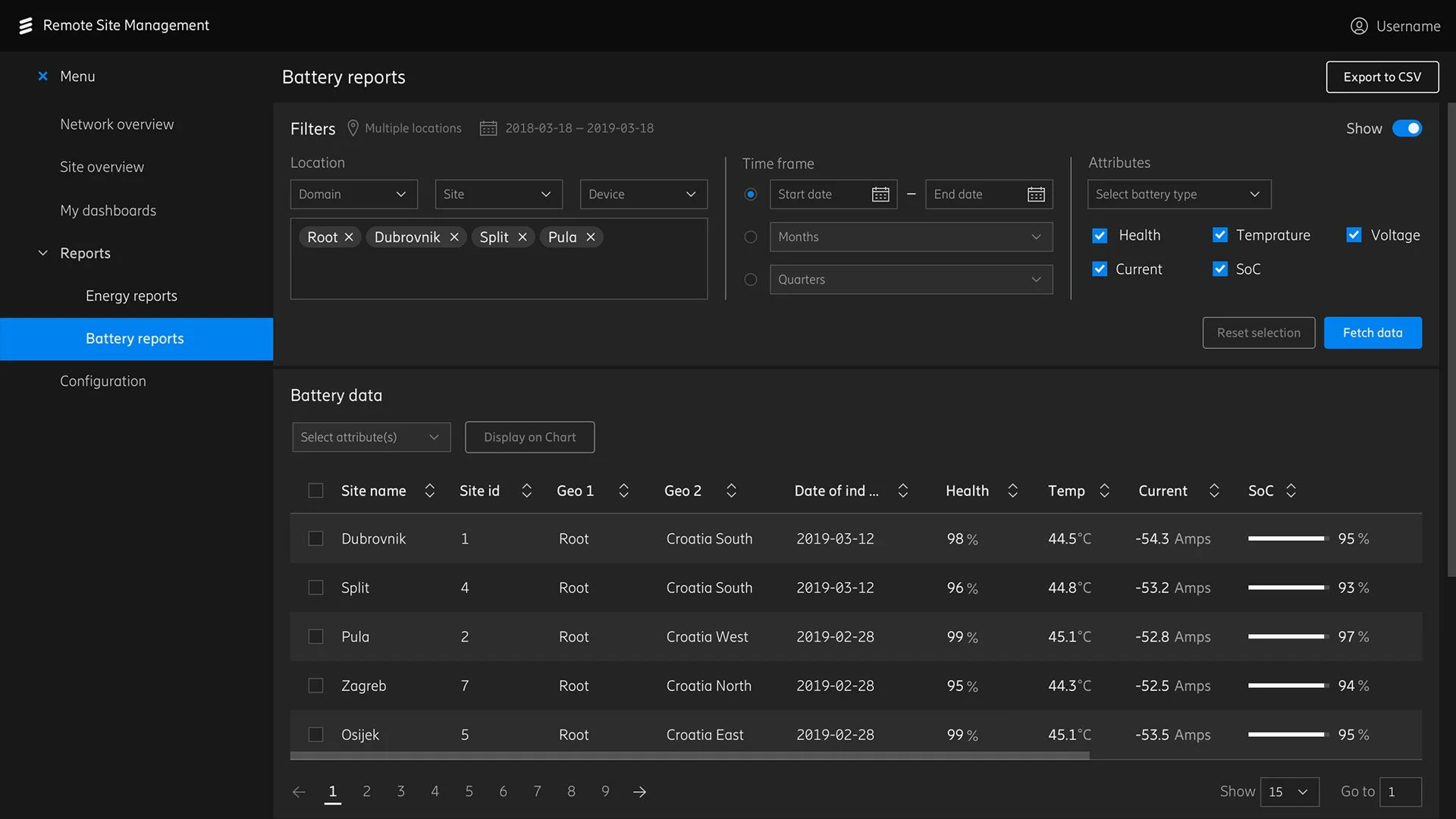Uncheck the Voltage attribute checkbox
This screenshot has height=819, width=1456.
coord(1354,235)
